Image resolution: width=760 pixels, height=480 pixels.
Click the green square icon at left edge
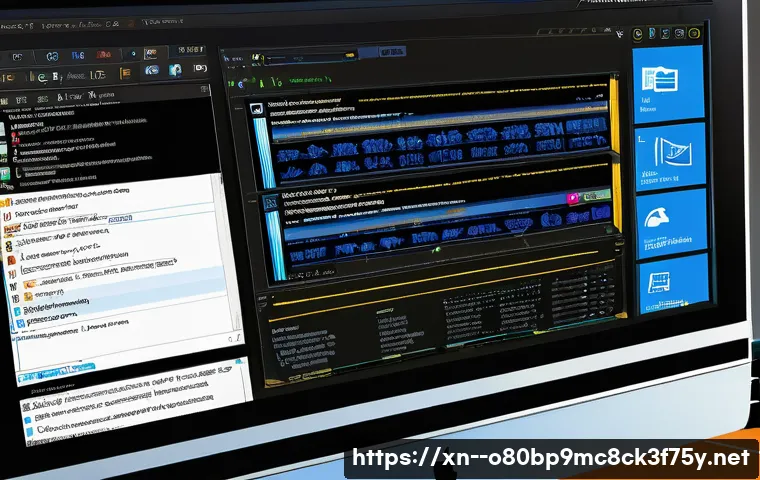point(4,174)
